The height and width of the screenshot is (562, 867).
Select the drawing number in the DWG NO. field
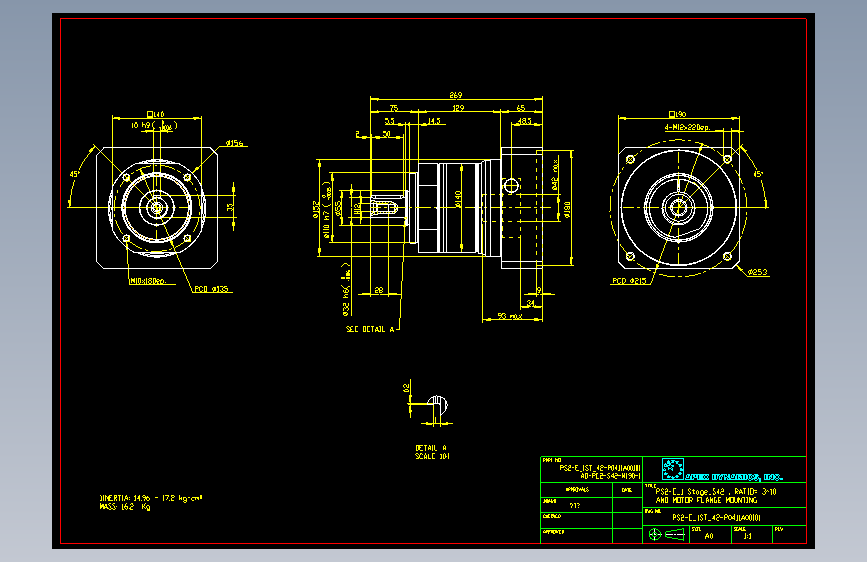[x=717, y=518]
